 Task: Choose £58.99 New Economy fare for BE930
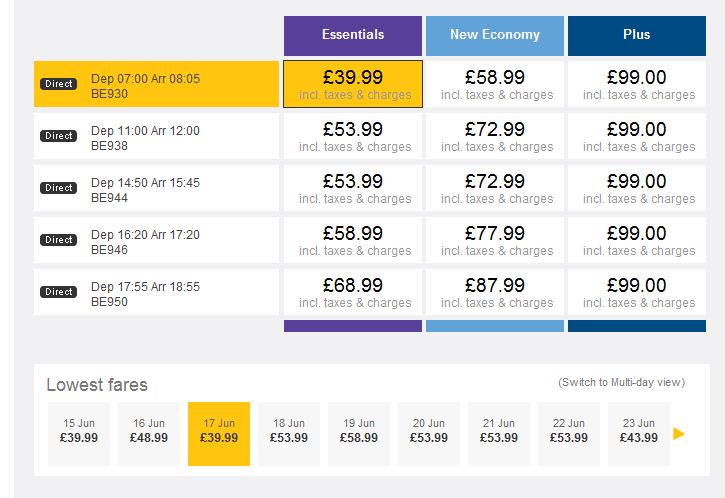[x=495, y=84]
